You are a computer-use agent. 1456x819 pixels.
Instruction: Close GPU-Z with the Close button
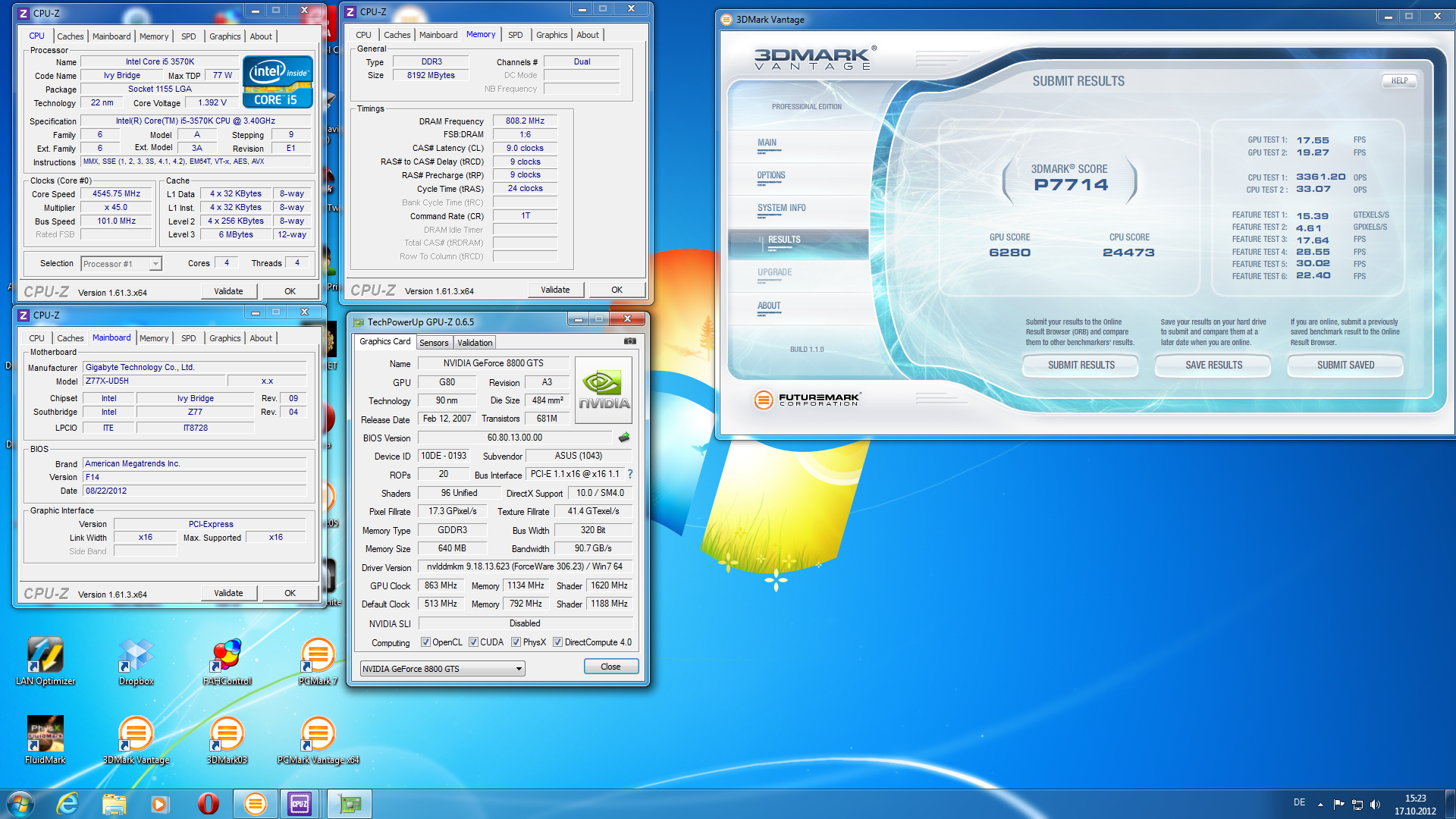(x=610, y=667)
